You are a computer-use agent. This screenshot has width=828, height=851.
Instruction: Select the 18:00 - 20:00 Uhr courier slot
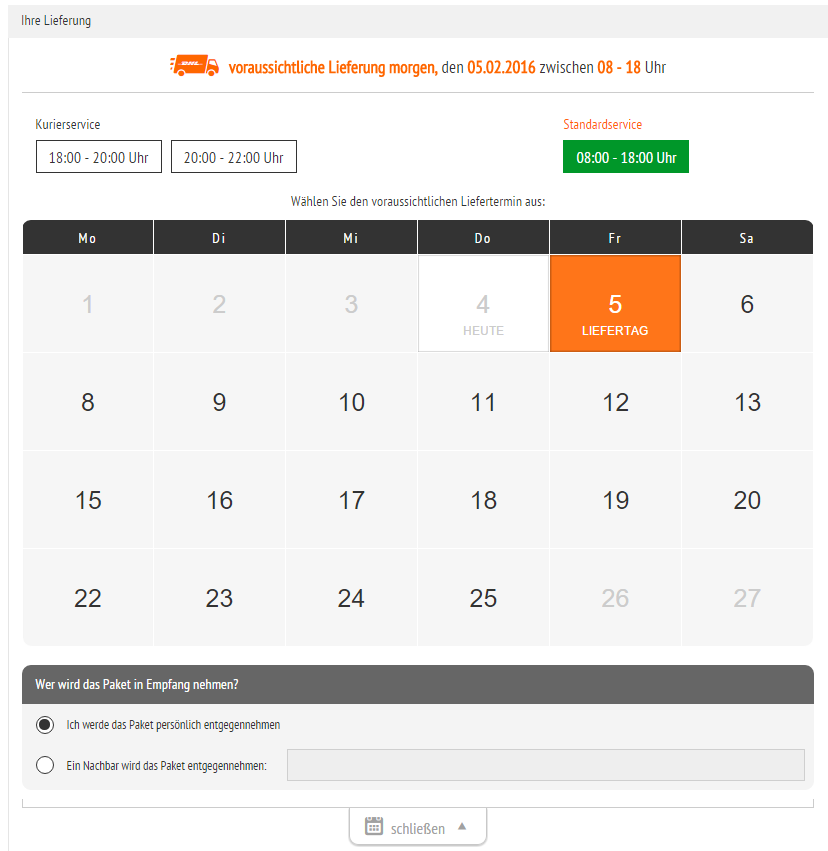point(99,157)
